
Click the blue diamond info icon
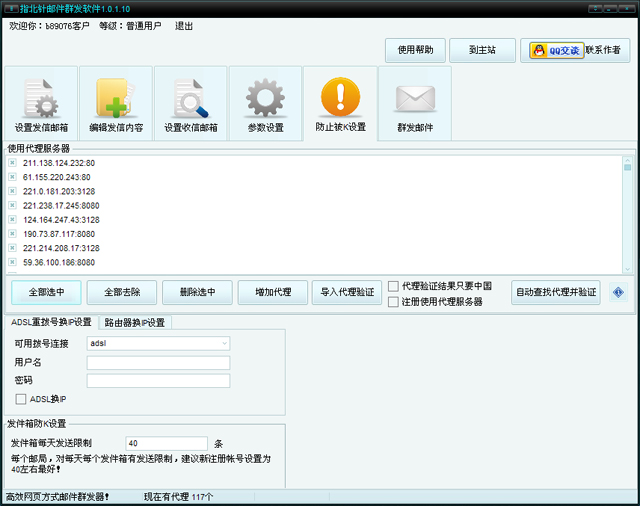point(618,293)
